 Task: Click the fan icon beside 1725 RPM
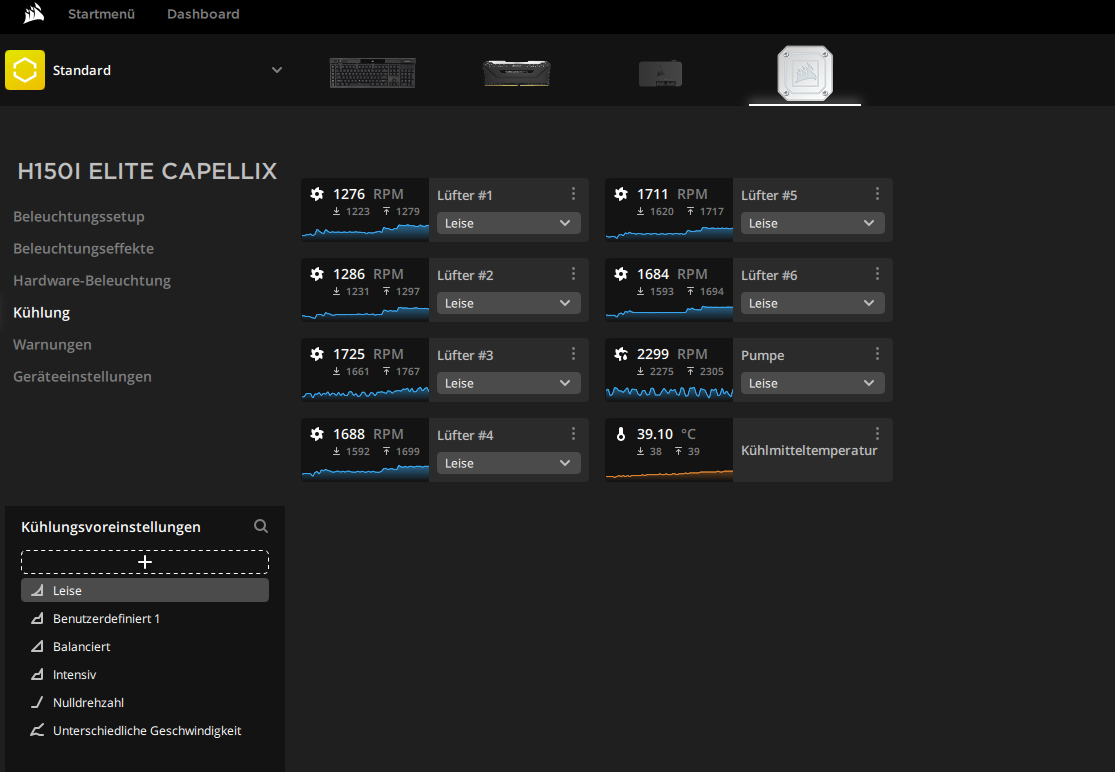[x=317, y=354]
